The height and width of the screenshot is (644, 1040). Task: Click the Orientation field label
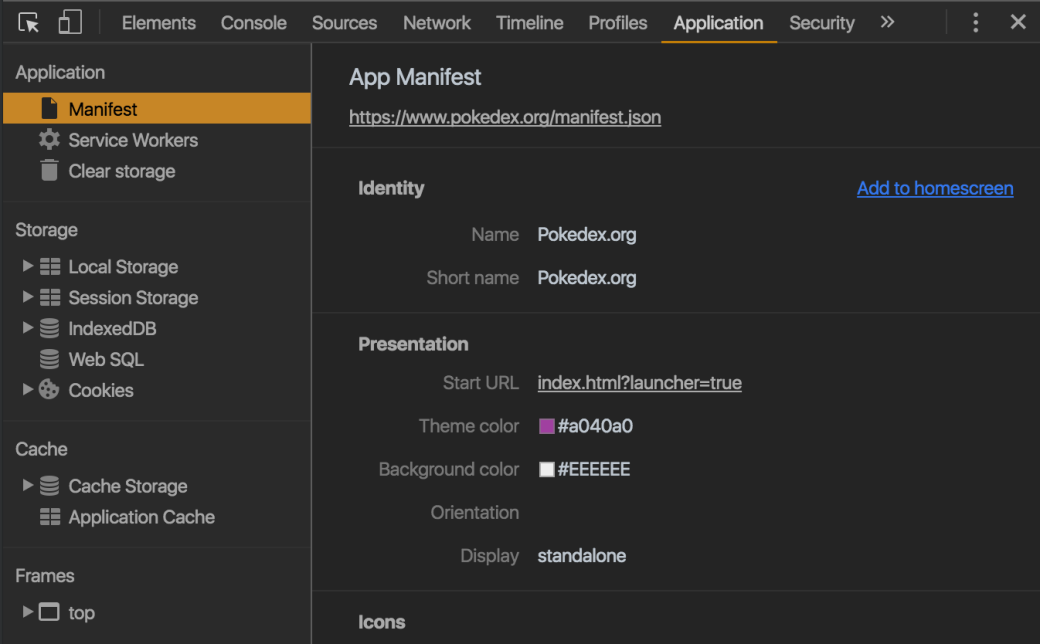coord(475,513)
